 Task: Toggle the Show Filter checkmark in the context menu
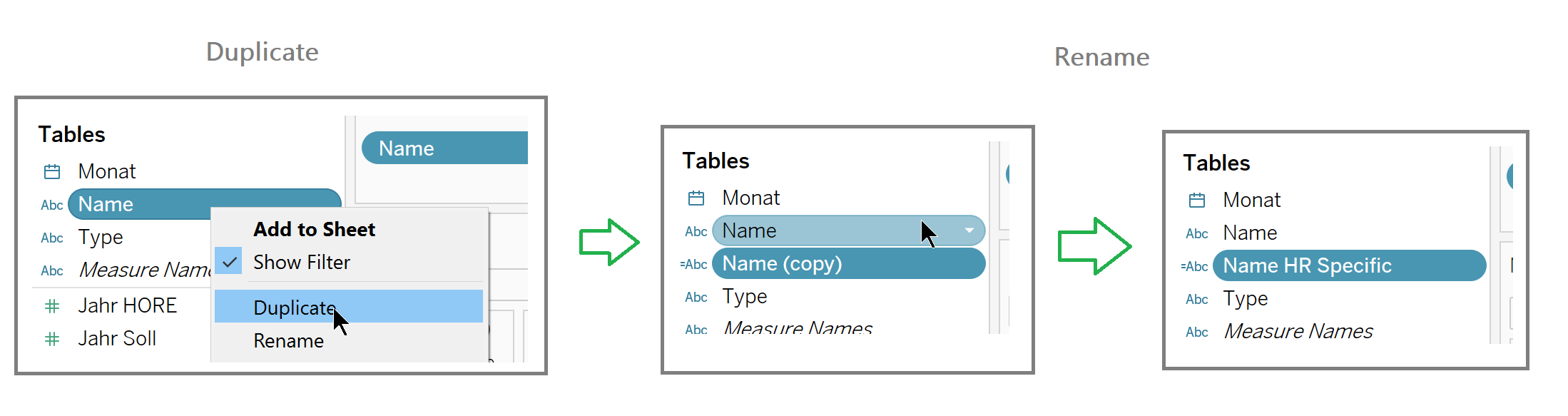[229, 263]
